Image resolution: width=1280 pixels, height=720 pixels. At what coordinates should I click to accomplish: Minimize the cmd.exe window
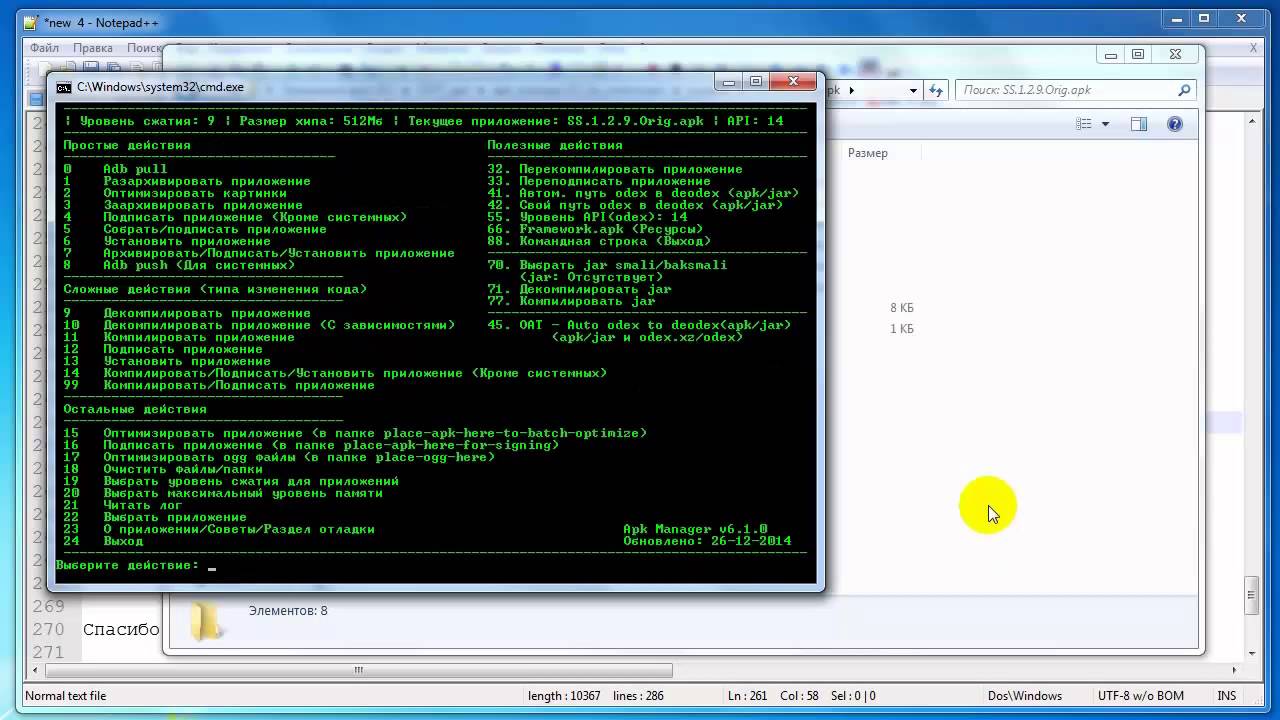pos(730,82)
